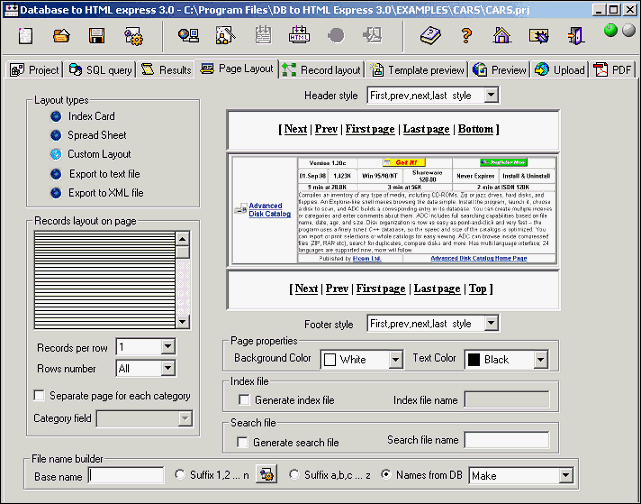Click the records layout scrollbar up arrow
641x504 pixels.
click(x=182, y=238)
